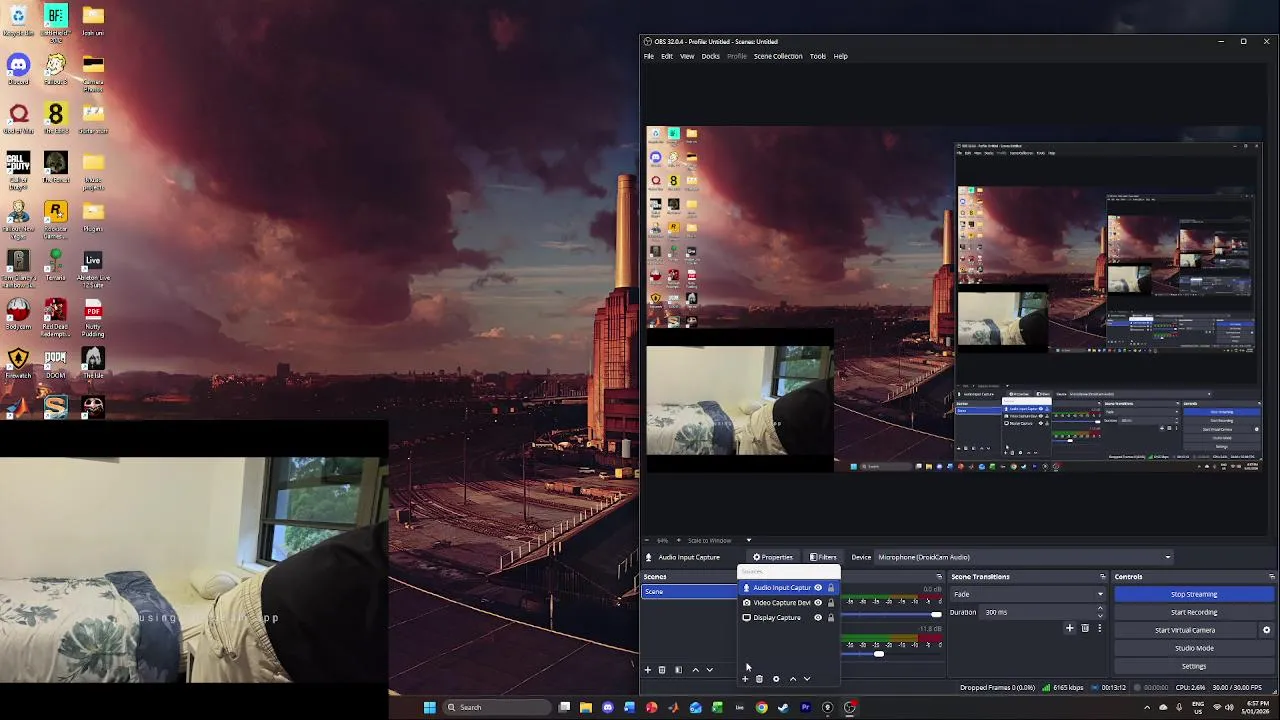Open View menu in OBS

tap(687, 56)
